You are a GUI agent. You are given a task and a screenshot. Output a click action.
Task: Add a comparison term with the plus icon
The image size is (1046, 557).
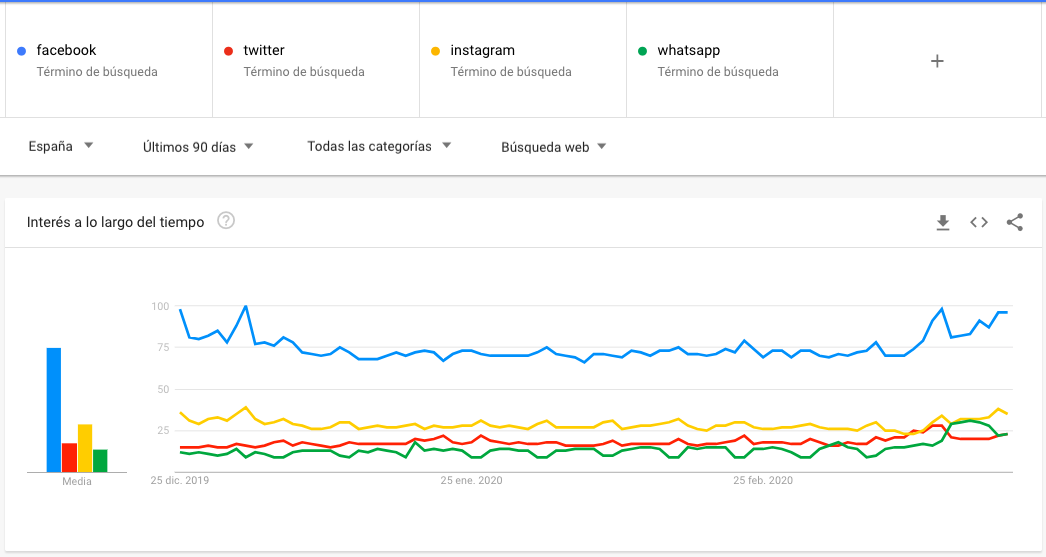point(937,61)
